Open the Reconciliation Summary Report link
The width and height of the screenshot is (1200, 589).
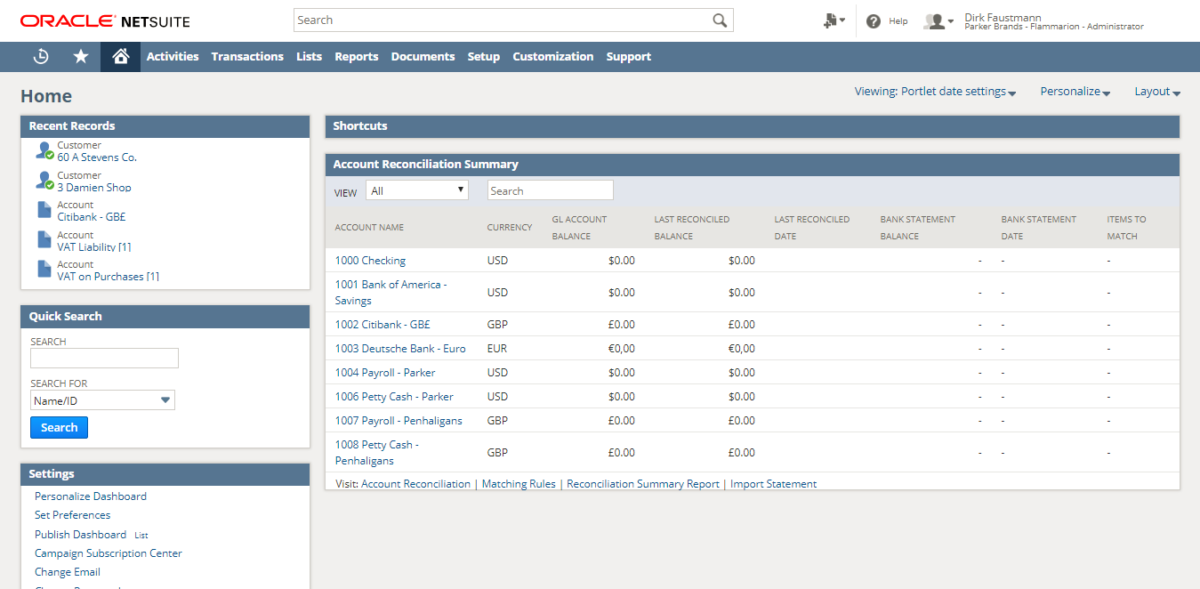coord(643,484)
